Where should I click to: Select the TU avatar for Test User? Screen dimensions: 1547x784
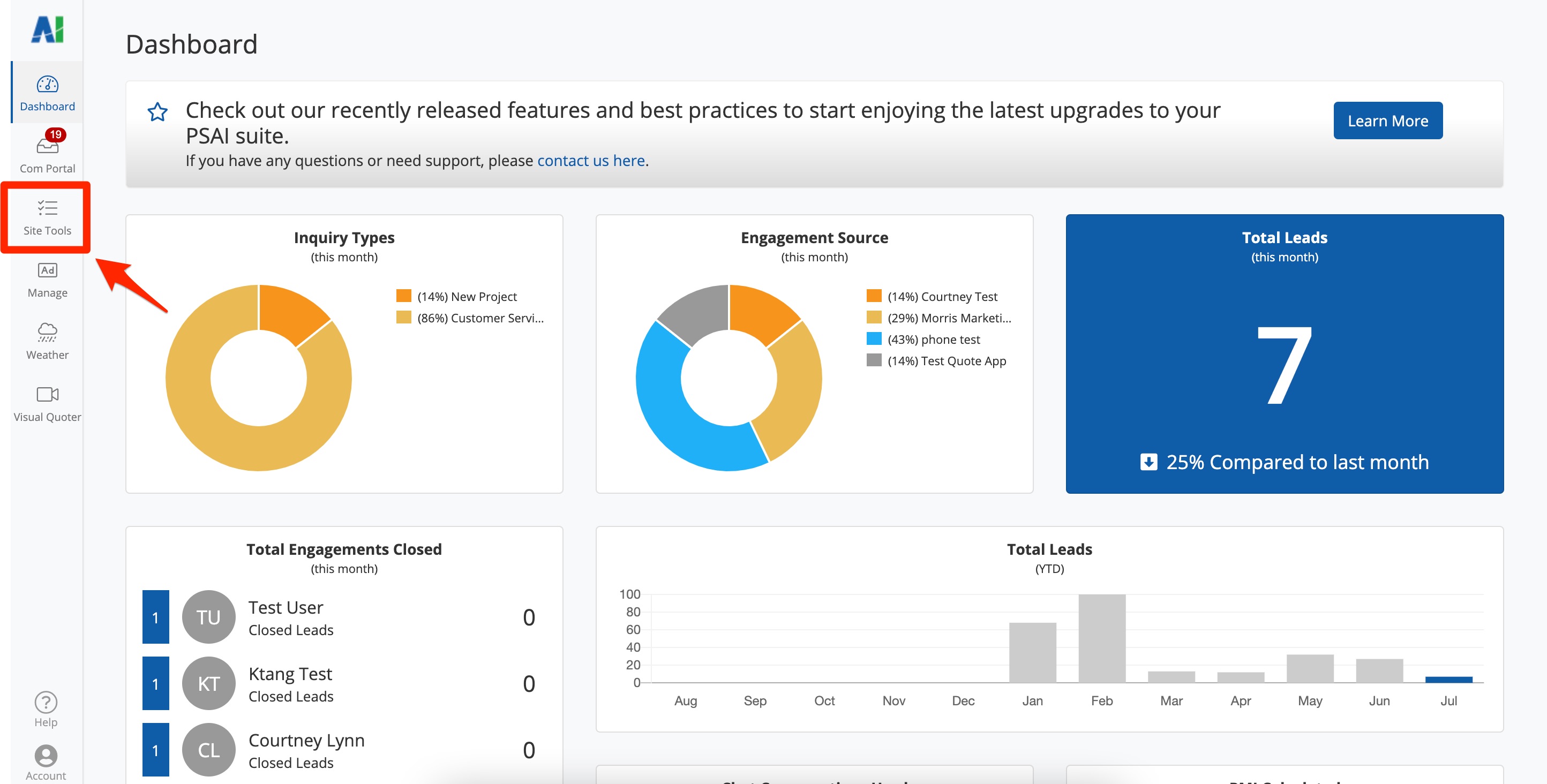208,617
